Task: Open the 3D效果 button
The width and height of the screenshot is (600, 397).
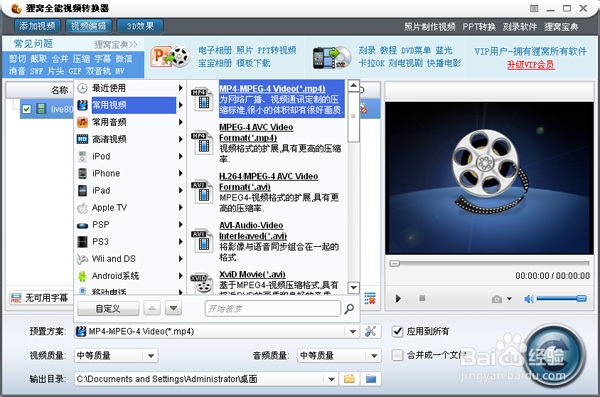Action: tap(140, 26)
